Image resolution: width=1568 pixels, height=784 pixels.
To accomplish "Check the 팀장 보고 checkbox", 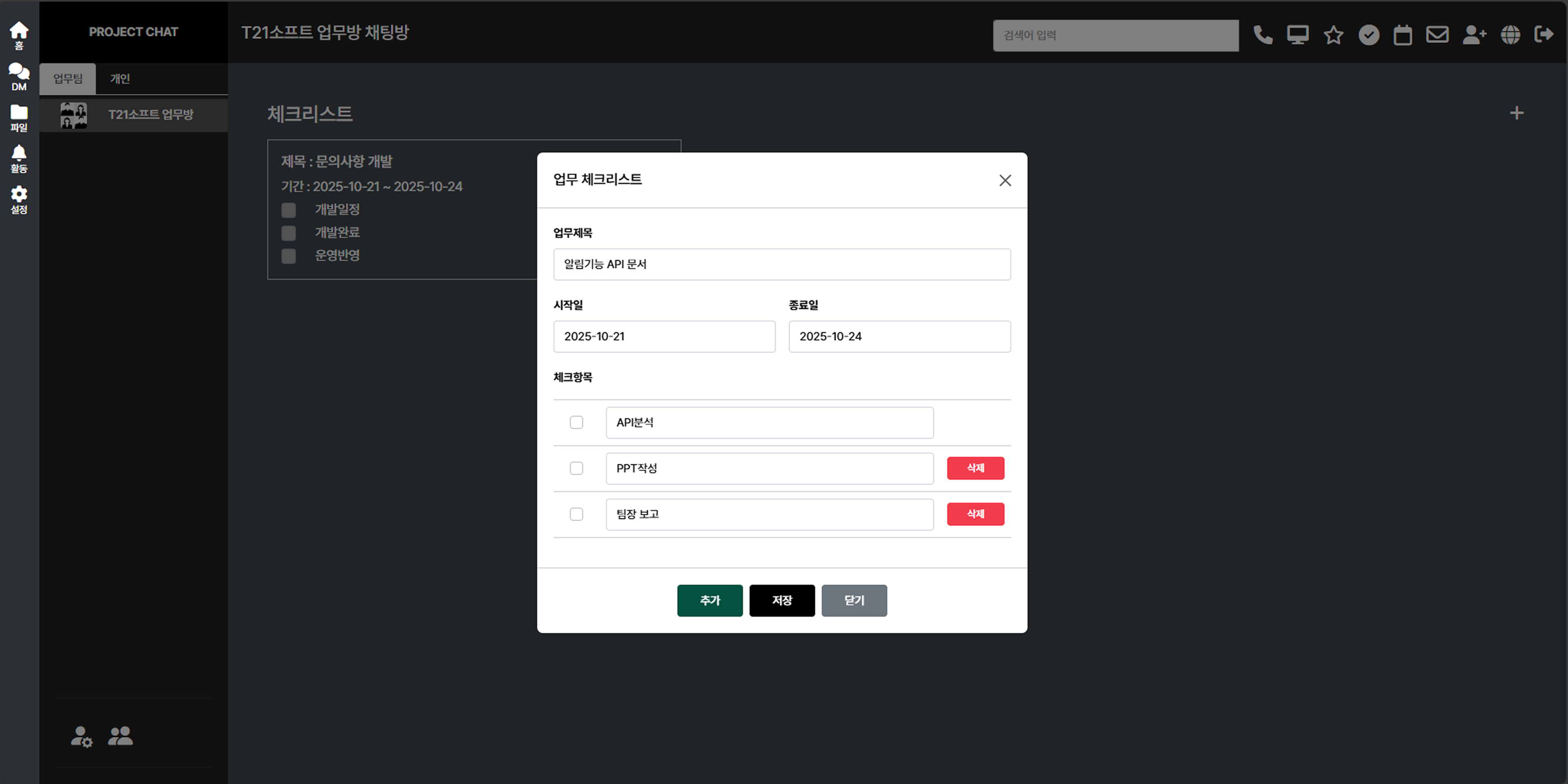I will click(x=576, y=514).
